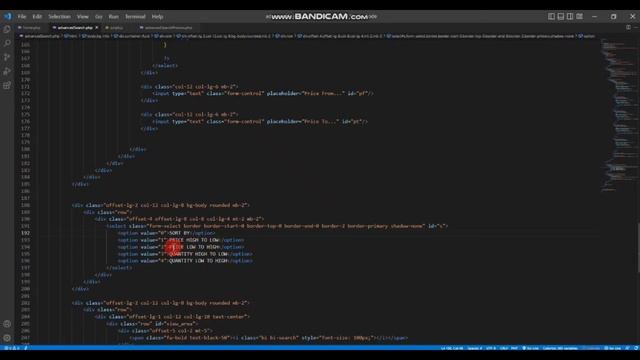Switch to the third editor tab

click(116, 28)
